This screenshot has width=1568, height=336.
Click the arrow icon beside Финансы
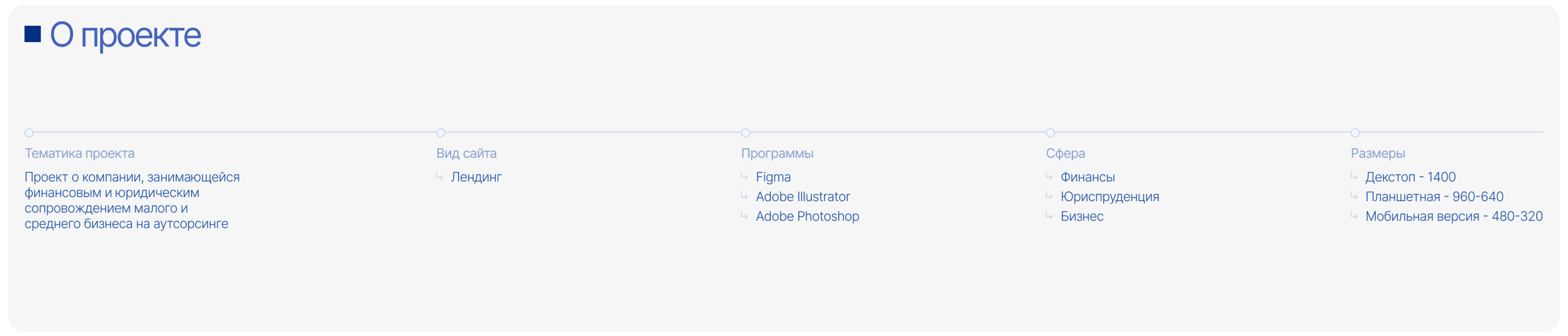[x=1049, y=176]
